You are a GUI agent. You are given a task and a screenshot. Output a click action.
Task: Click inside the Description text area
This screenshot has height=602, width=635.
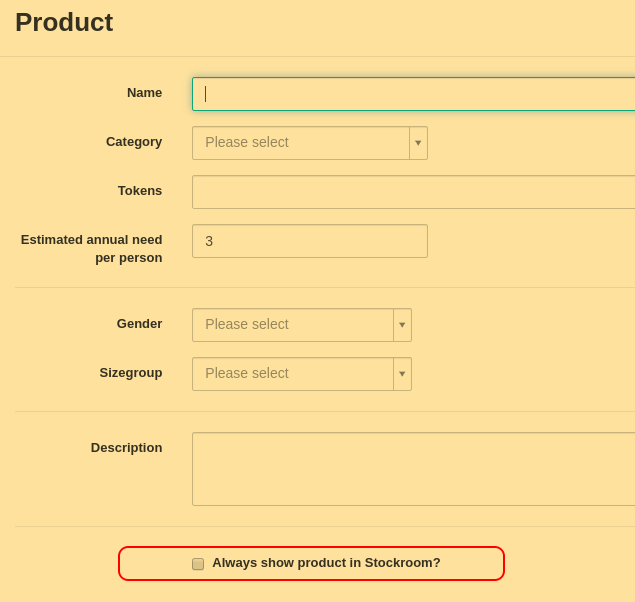coord(413,469)
